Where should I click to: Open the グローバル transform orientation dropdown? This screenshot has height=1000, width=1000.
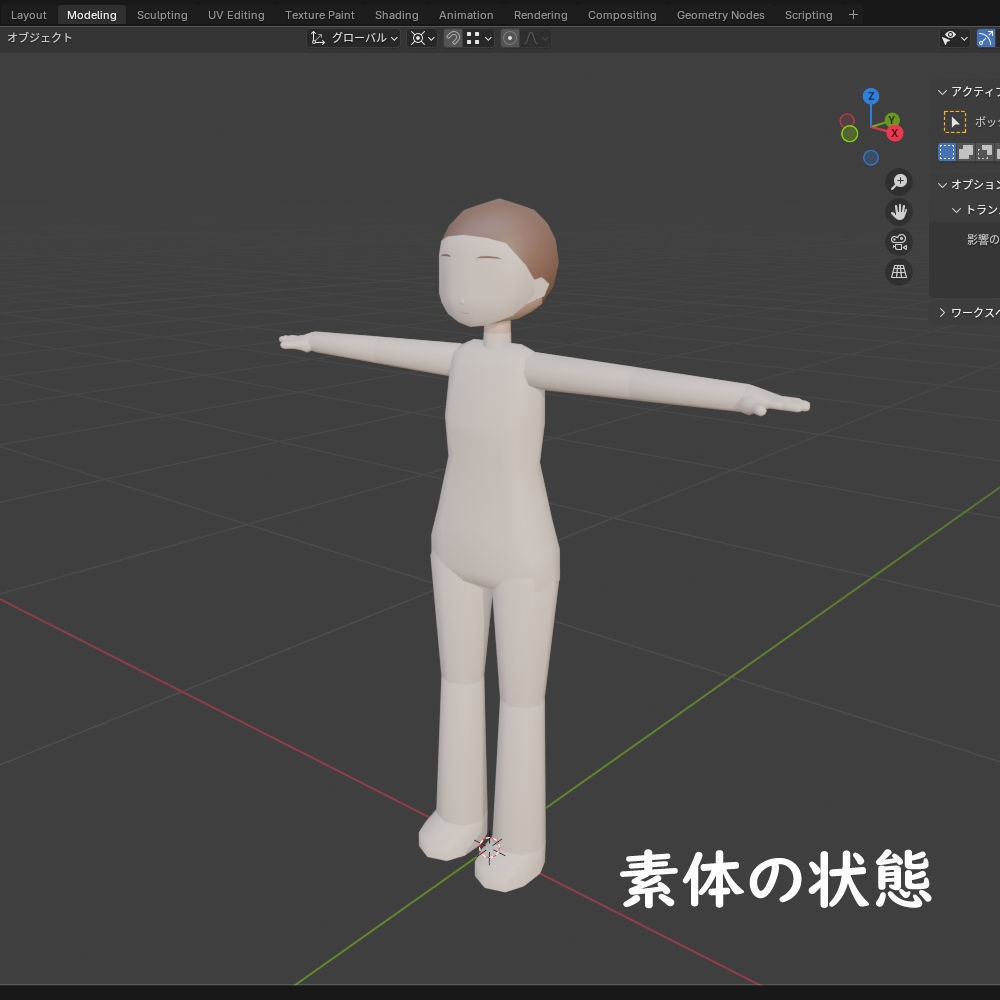point(355,38)
